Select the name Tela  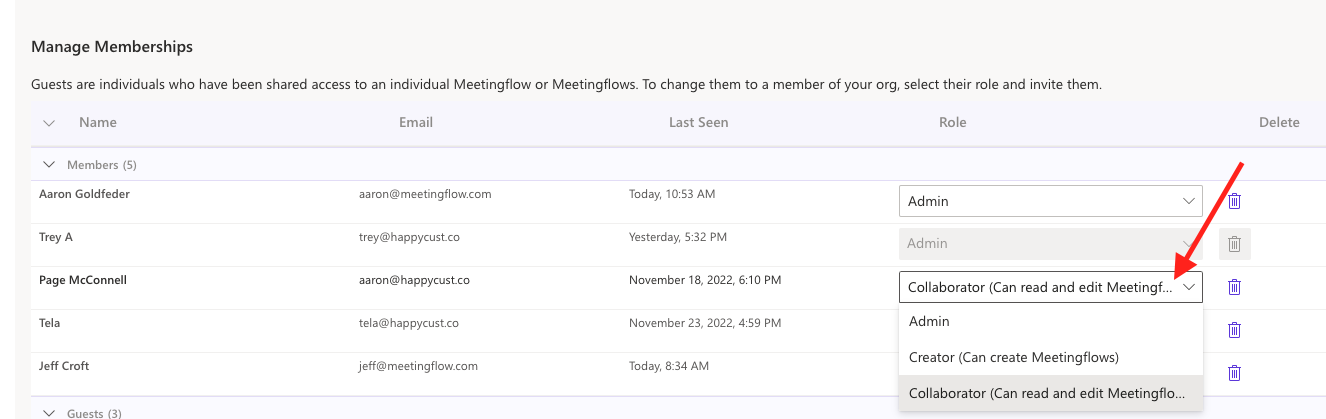(x=50, y=323)
